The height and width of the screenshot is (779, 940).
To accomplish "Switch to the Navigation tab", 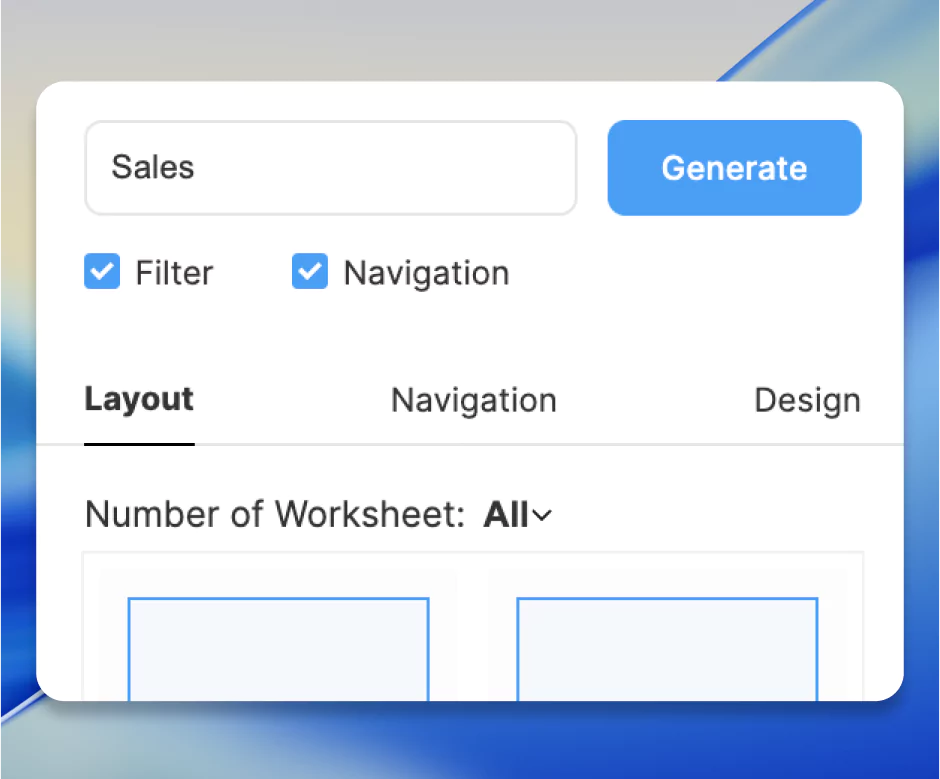I will tap(473, 400).
